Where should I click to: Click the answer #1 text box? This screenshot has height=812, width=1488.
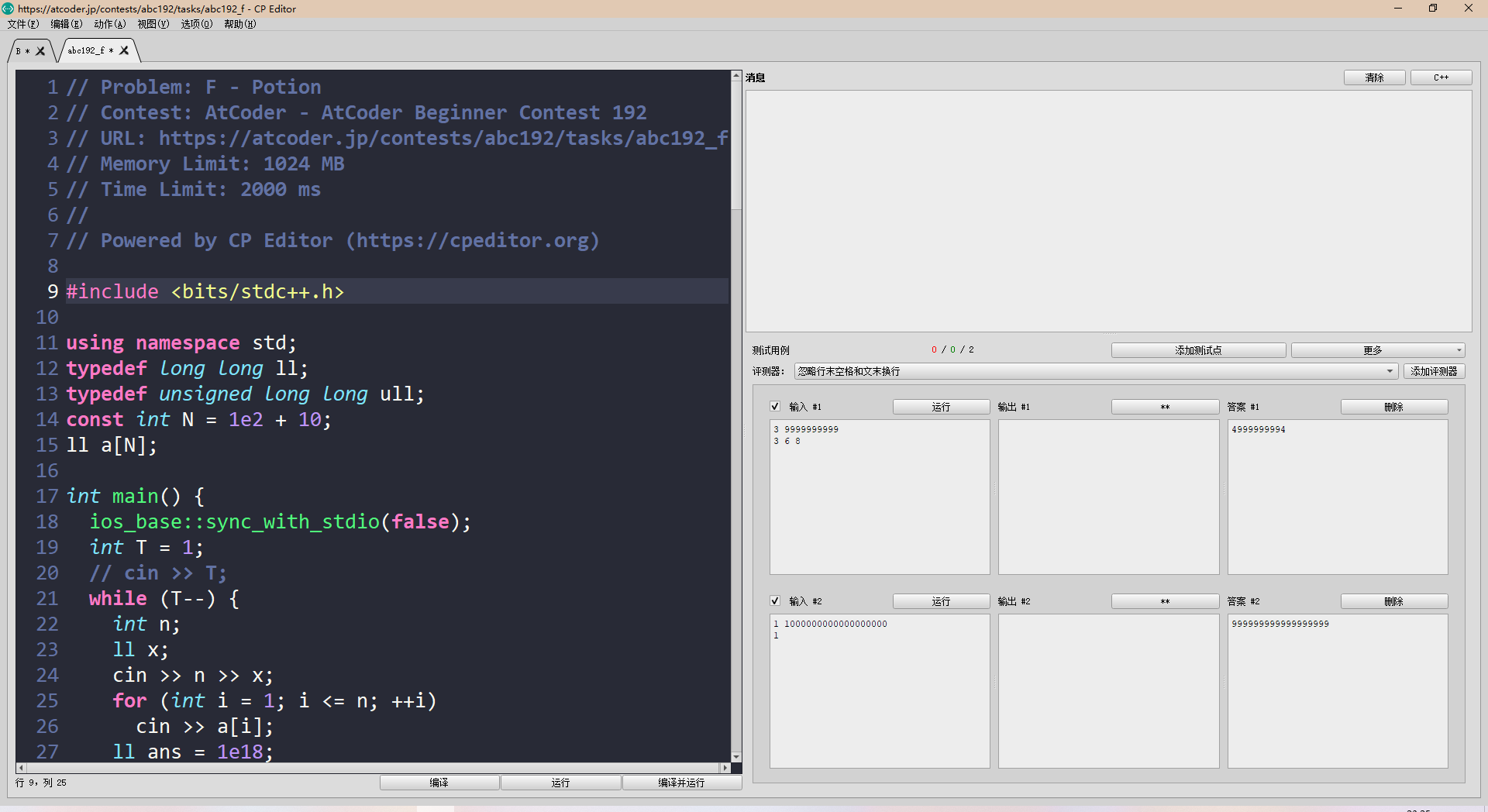(1338, 497)
